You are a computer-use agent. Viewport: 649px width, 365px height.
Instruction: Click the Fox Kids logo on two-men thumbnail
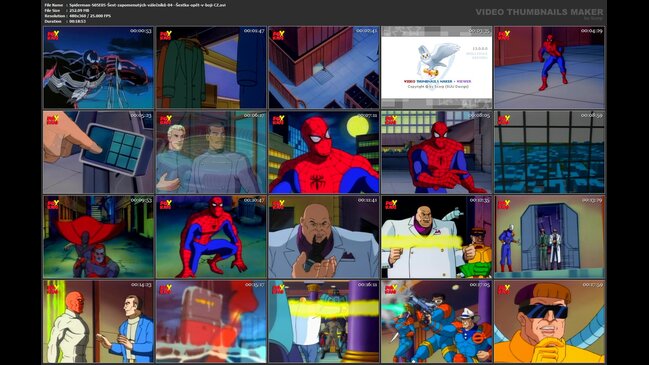(166, 120)
